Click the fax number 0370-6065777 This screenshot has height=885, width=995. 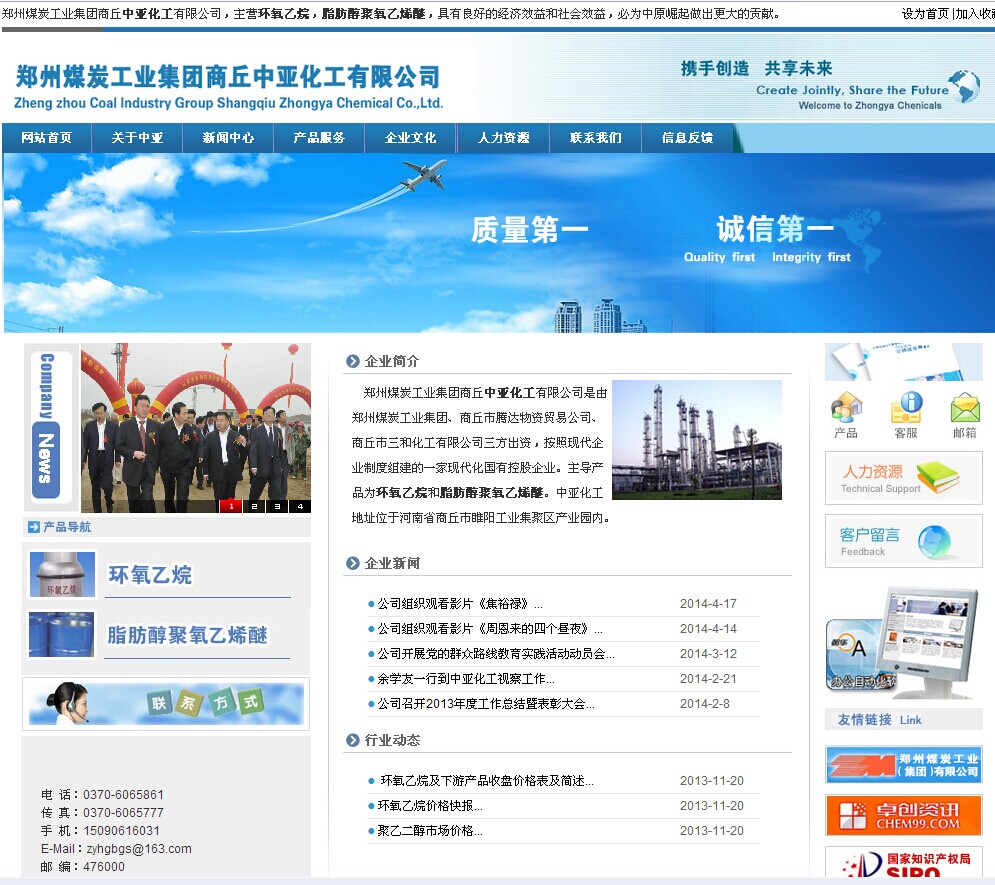(123, 813)
